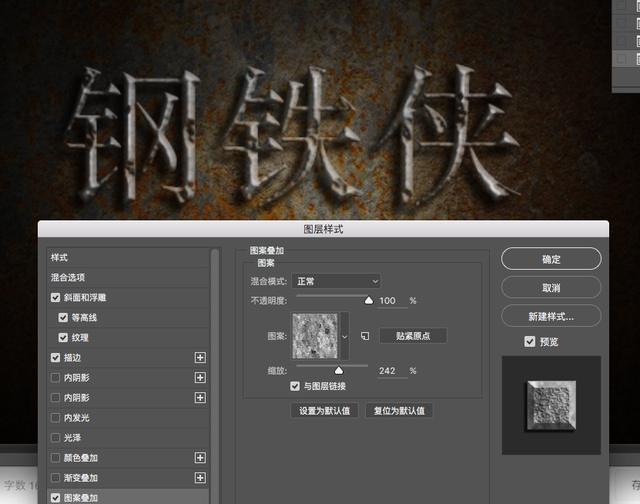640x504 pixels.
Task: Uncheck the 图案叠加 checkbox
Action: click(x=56, y=498)
